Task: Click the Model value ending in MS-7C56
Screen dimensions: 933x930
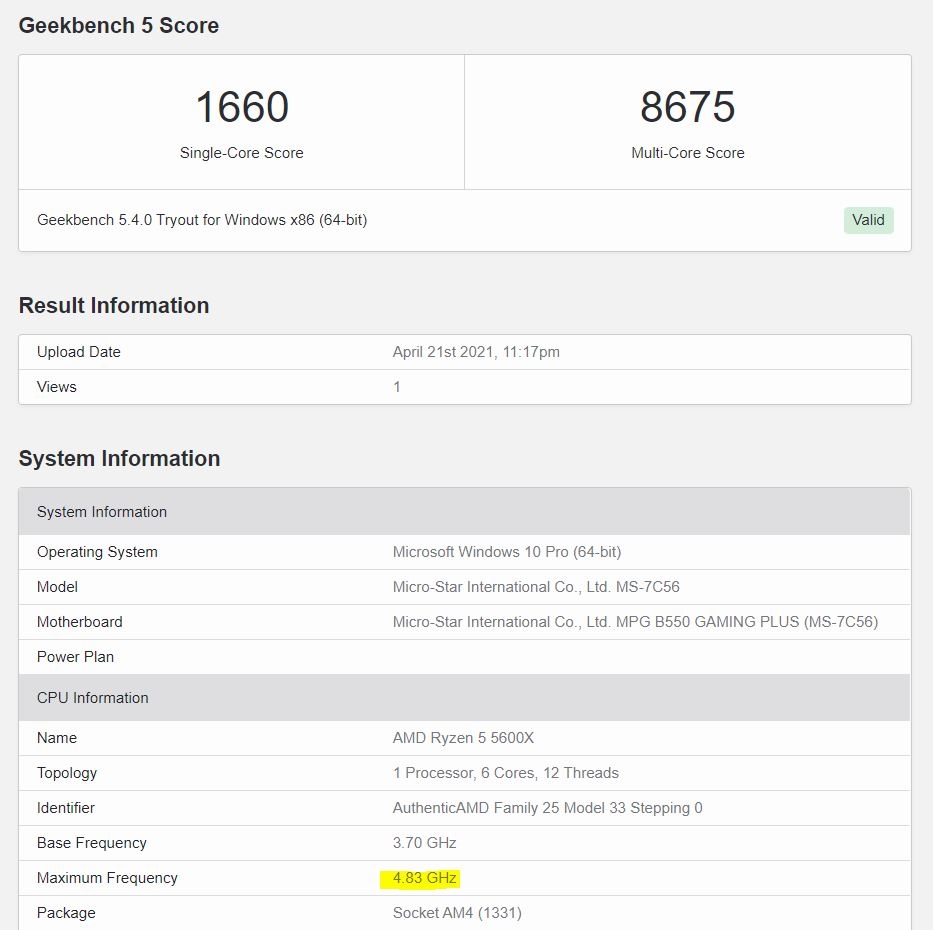Action: tap(536, 587)
